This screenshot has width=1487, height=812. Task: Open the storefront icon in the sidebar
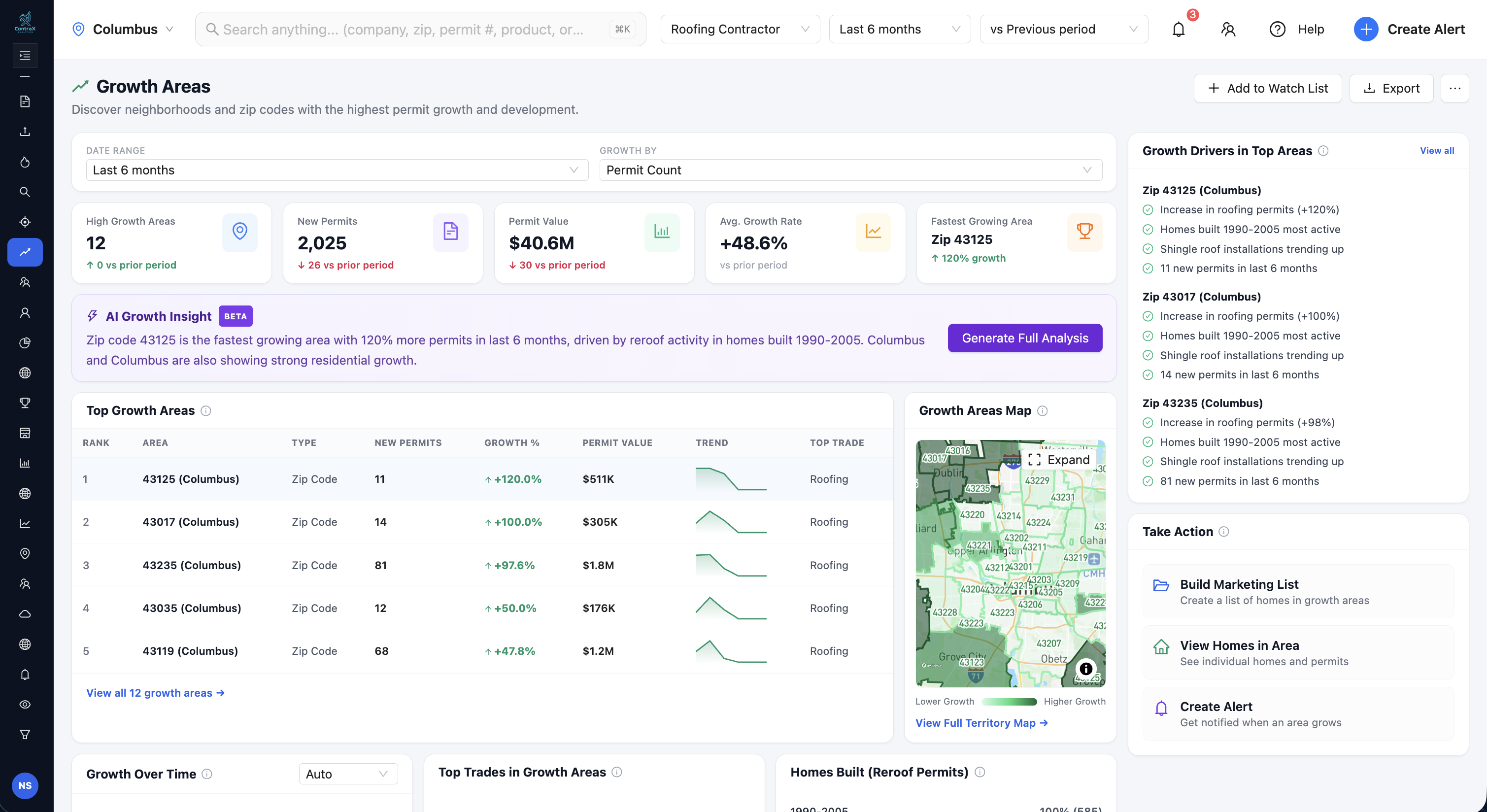pos(25,433)
